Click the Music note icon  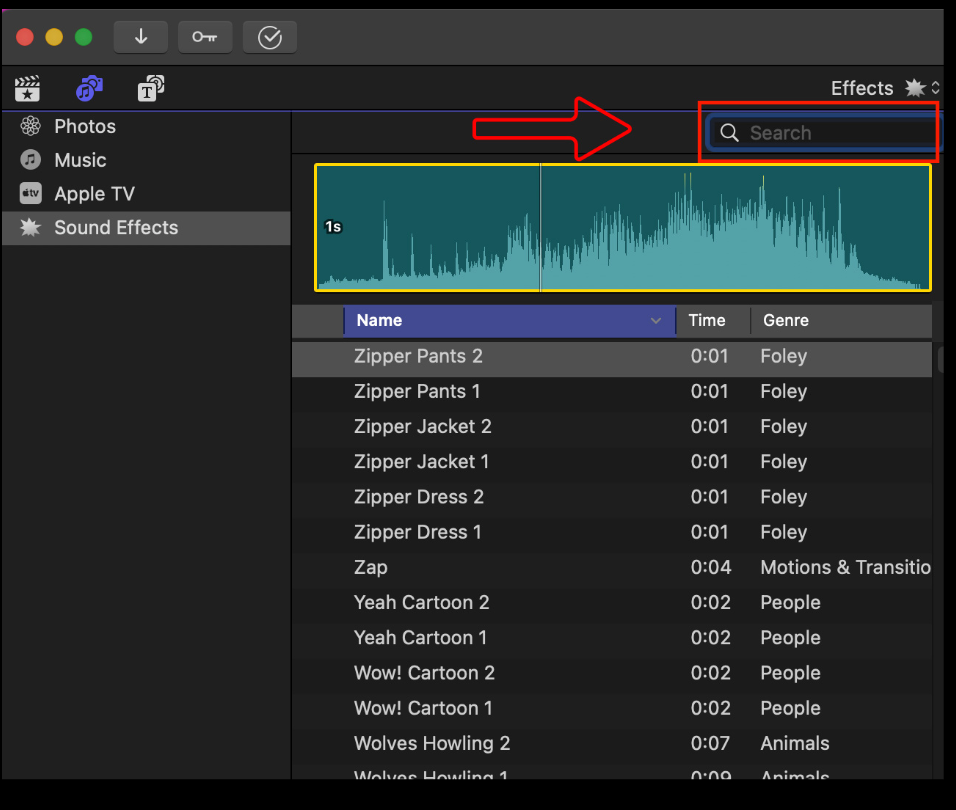click(30, 160)
